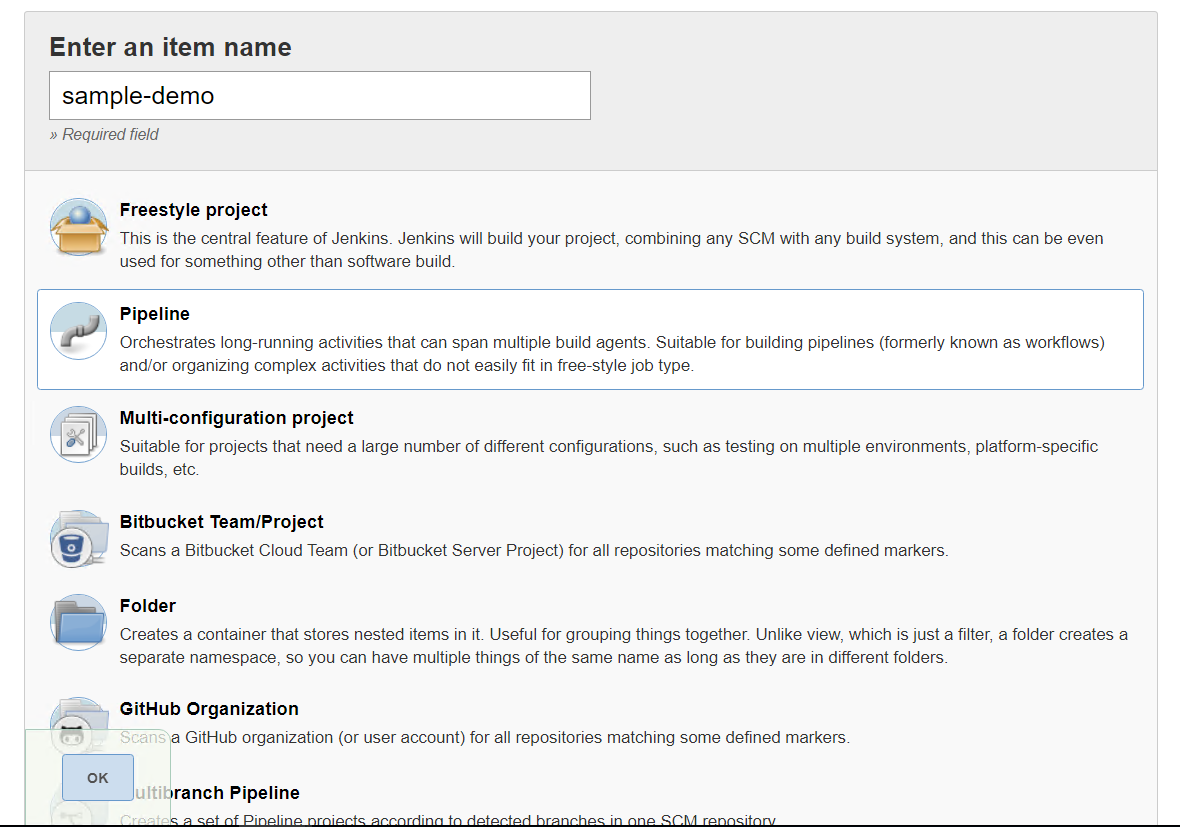Image resolution: width=1180 pixels, height=827 pixels.
Task: Pick the Multibranch Pipeline heading
Action: coord(215,793)
